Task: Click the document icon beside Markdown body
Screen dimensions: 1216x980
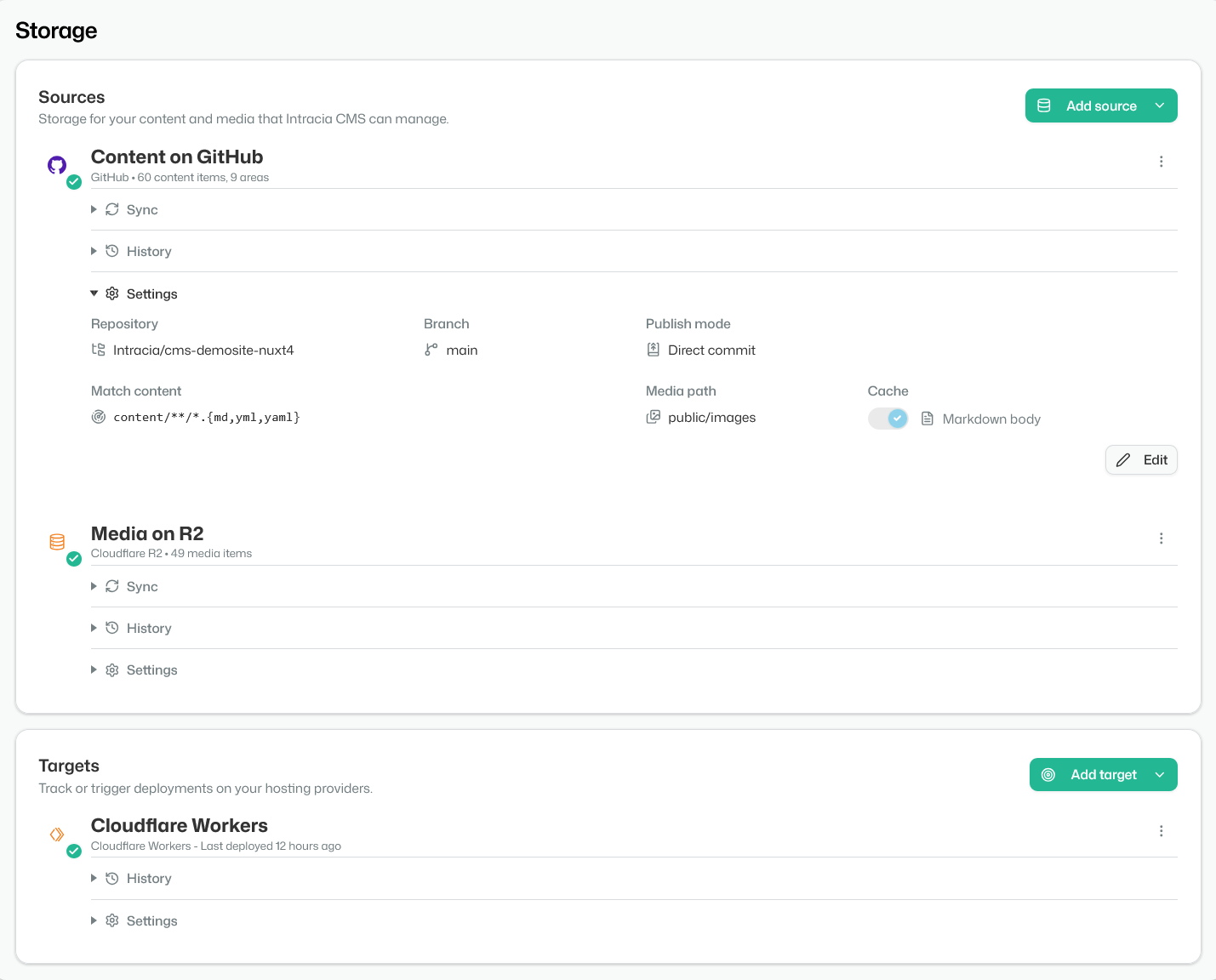Action: click(928, 419)
